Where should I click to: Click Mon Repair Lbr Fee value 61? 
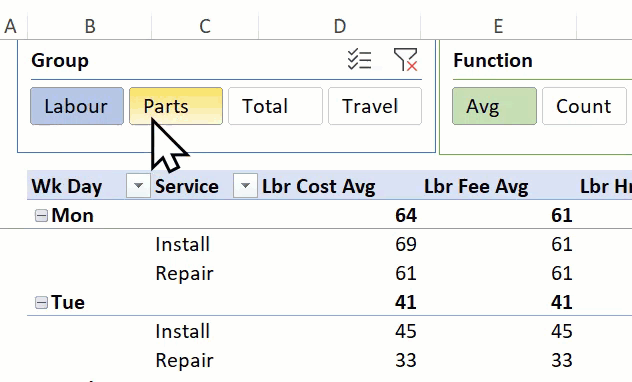562,274
